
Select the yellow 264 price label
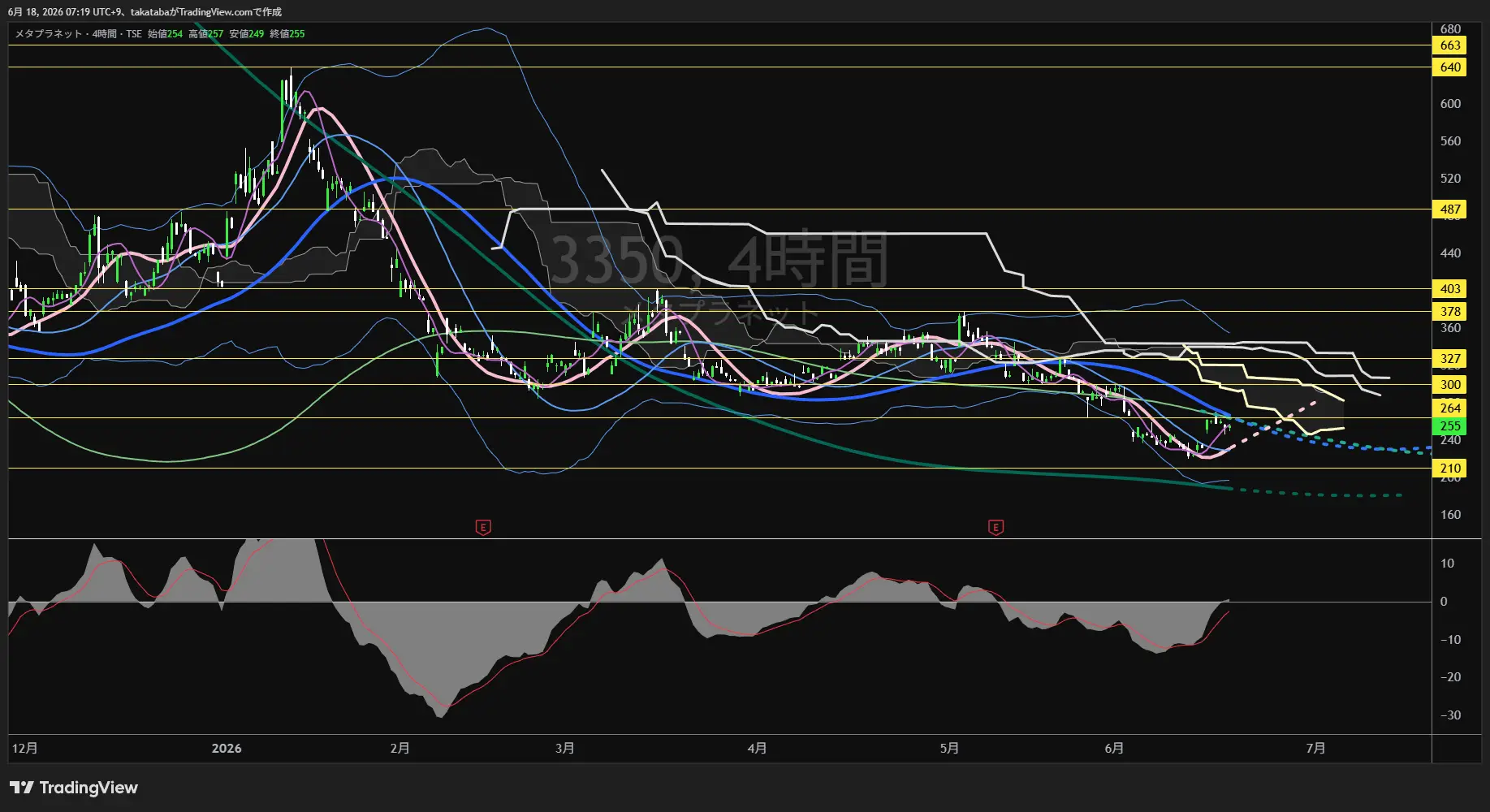pos(1450,408)
